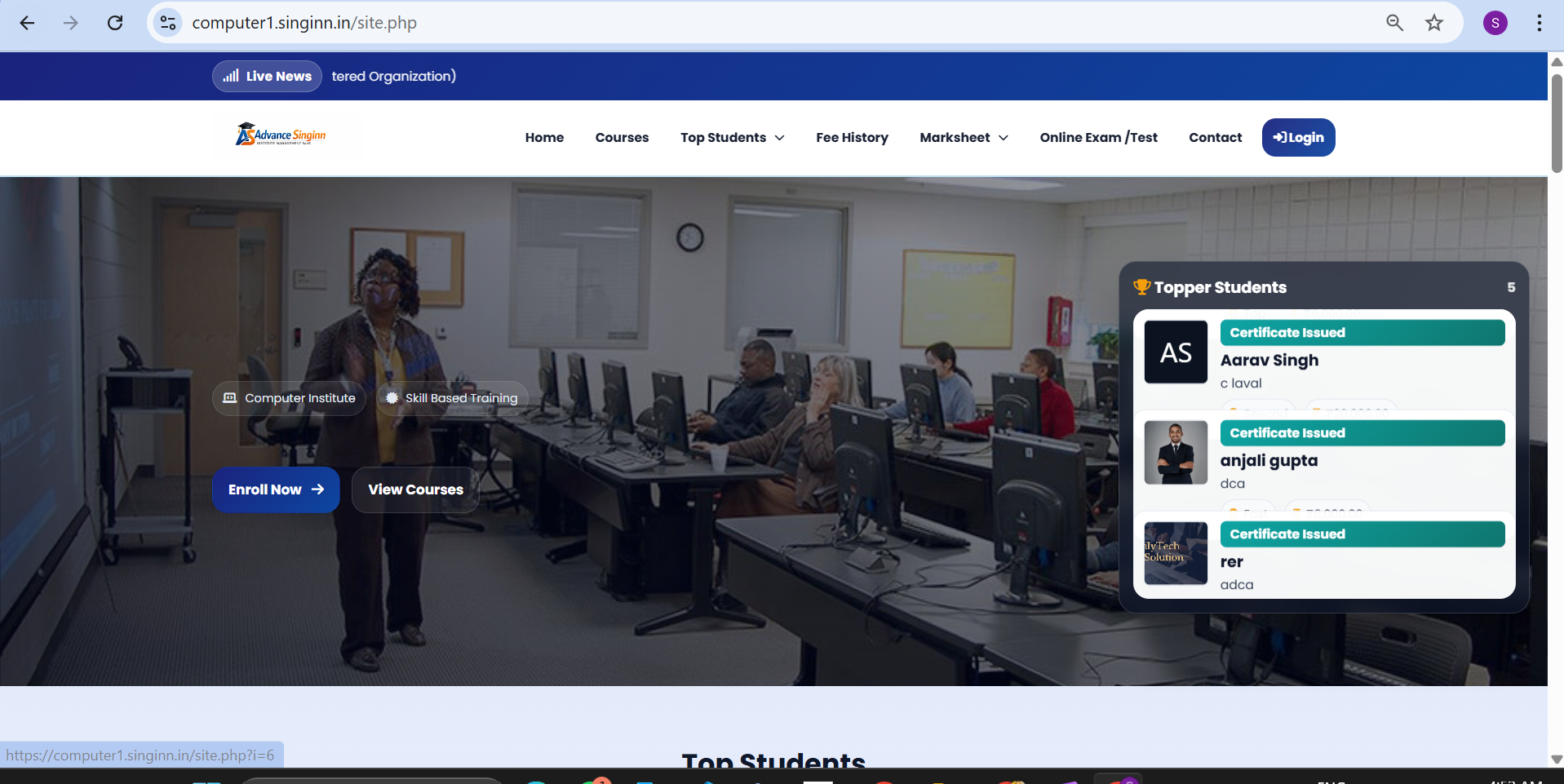This screenshot has height=784, width=1564.
Task: Open Online Exam /Test link
Action: 1098,138
